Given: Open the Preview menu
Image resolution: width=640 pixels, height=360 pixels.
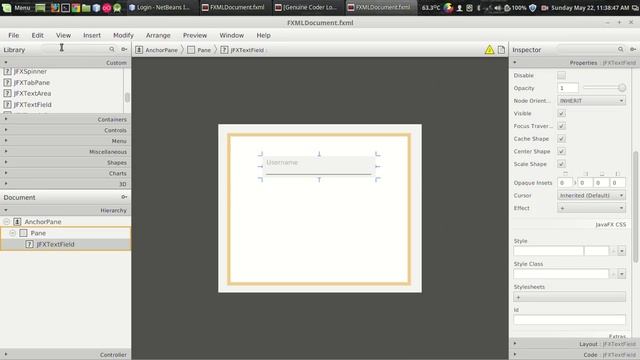Looking at the screenshot, I should tap(195, 36).
